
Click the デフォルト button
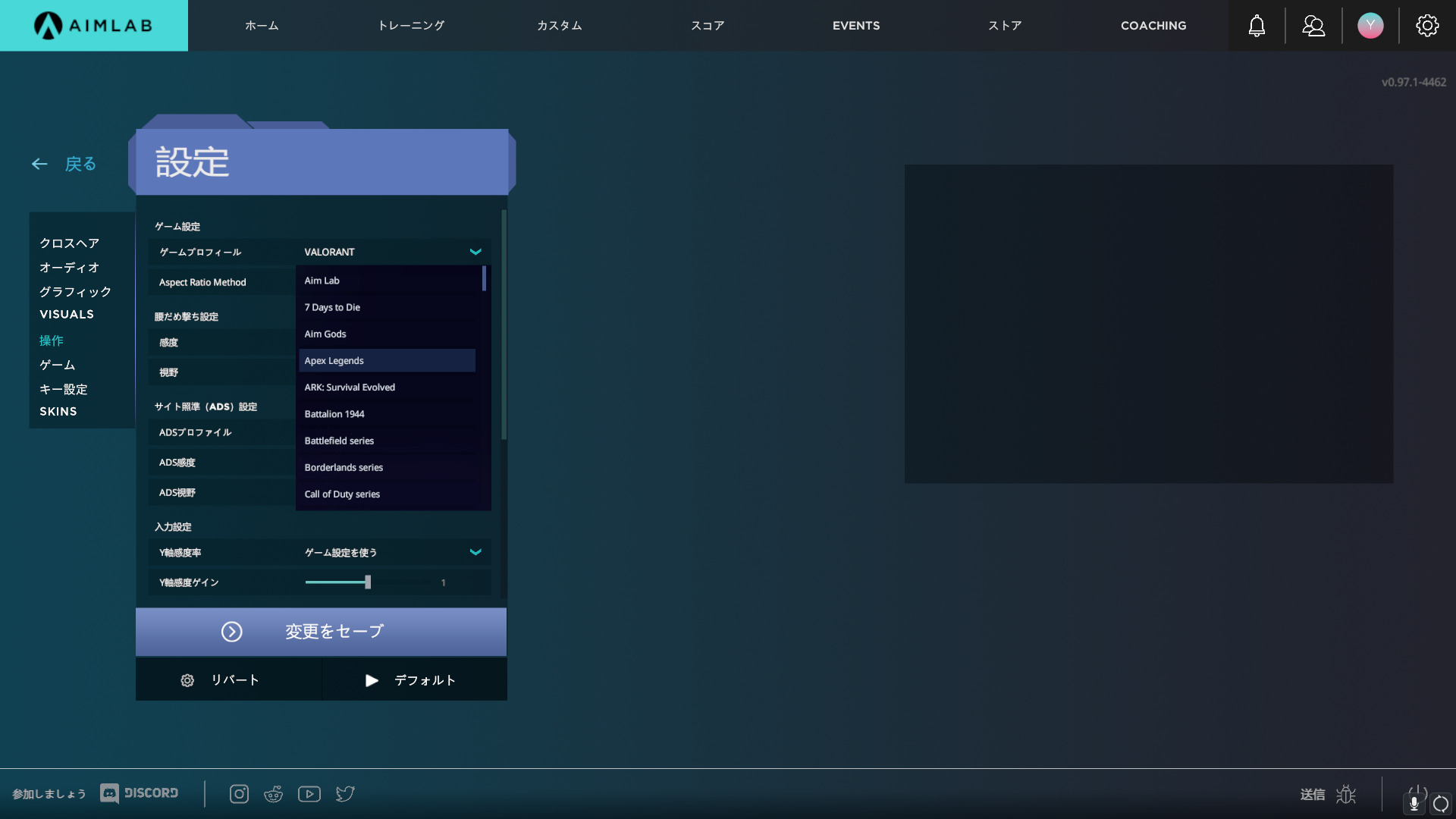pos(414,680)
